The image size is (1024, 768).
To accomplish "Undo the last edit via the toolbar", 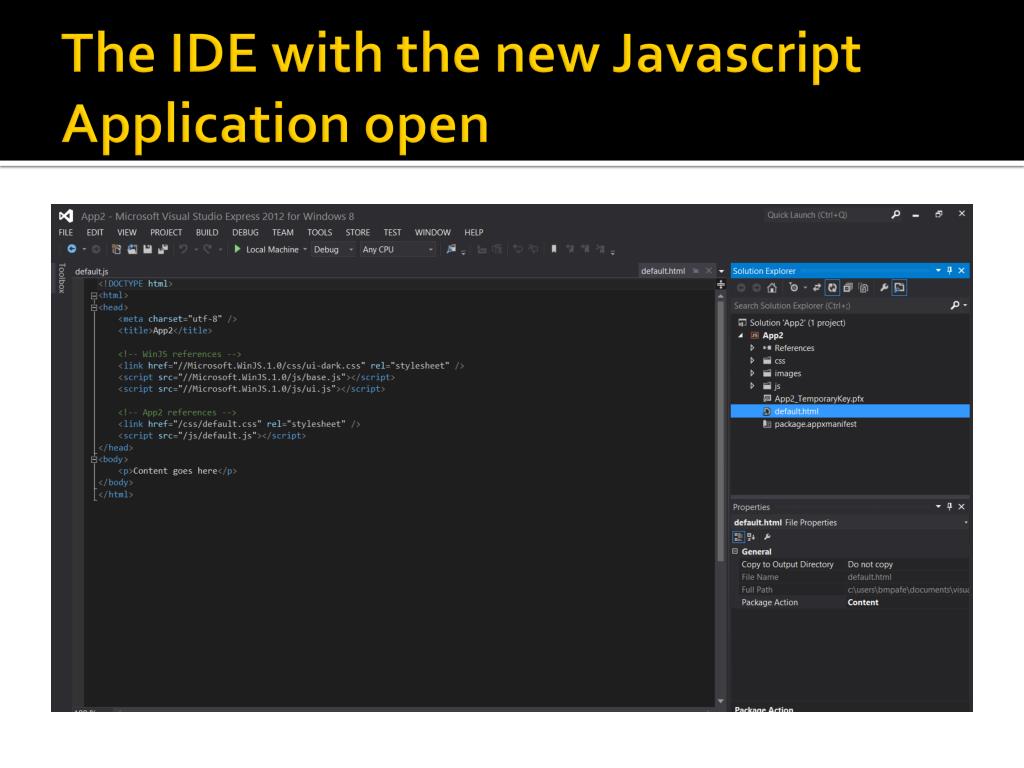I will 184,249.
